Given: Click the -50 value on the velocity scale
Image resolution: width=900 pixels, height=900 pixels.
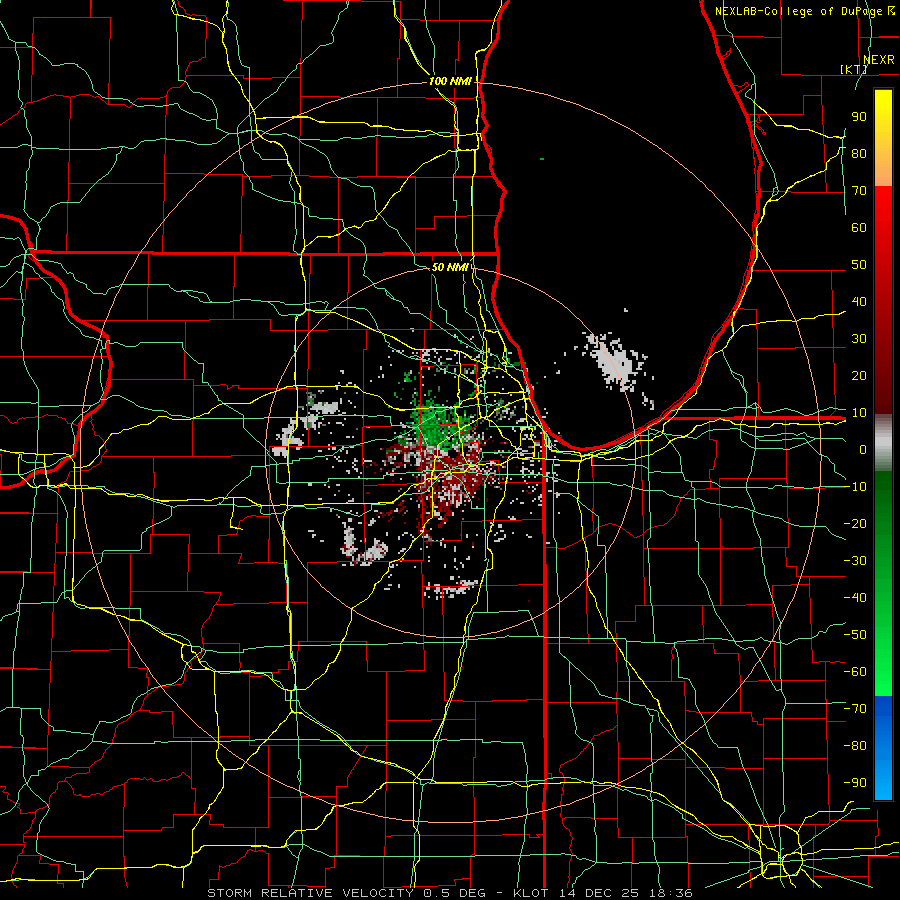Looking at the screenshot, I should point(855,635).
